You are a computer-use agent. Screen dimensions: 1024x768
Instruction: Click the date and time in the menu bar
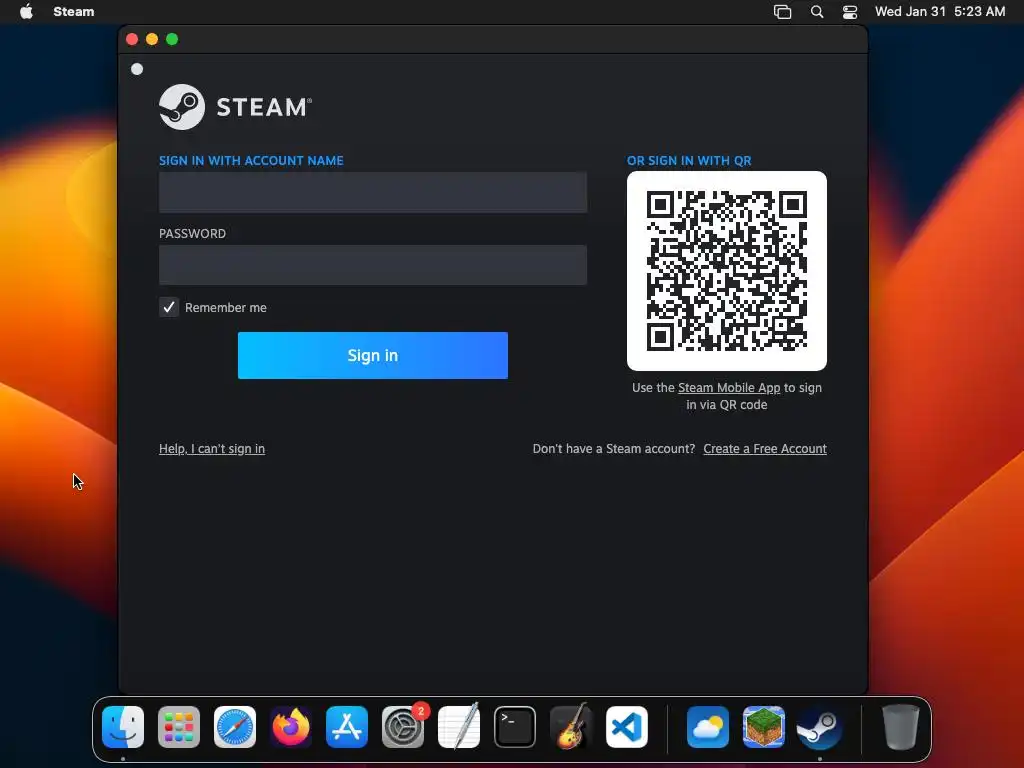[x=940, y=11]
